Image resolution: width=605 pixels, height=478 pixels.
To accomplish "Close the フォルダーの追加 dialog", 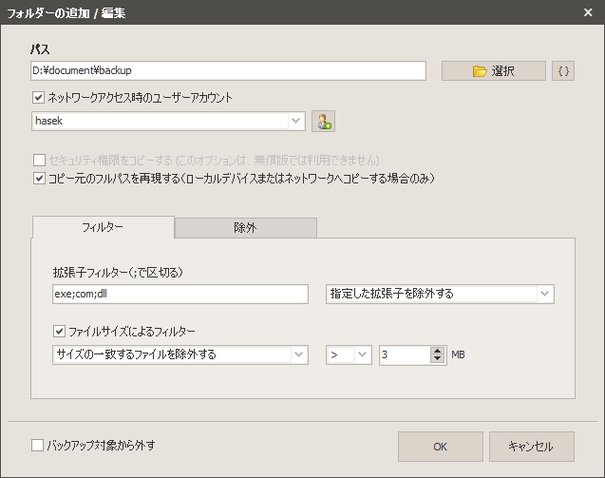I will 587,13.
